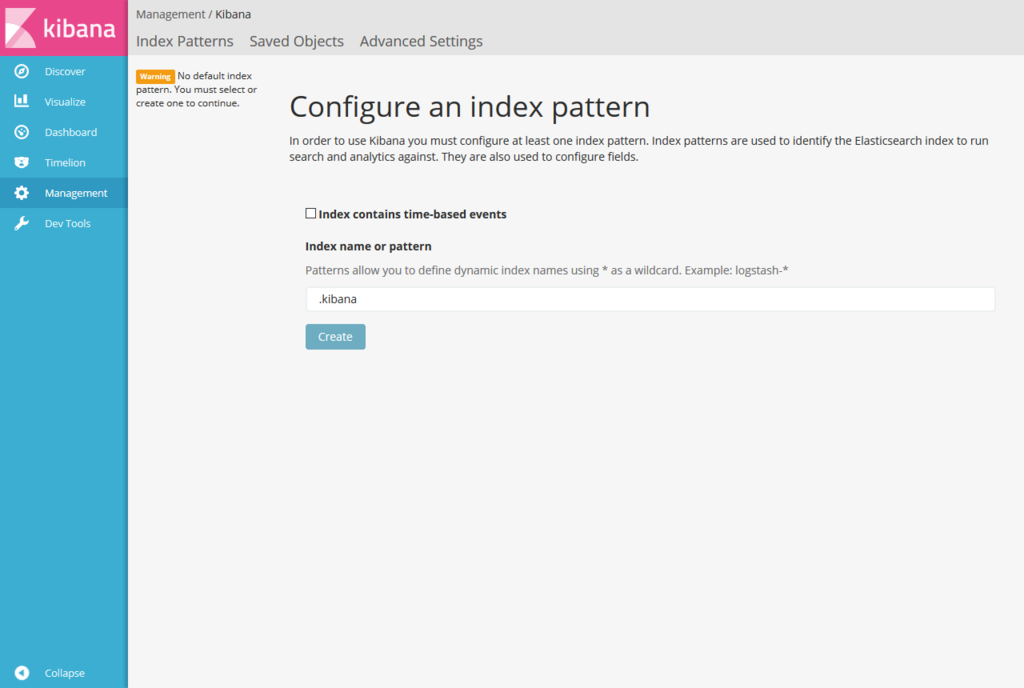Click the Discover compass icon

(22, 71)
